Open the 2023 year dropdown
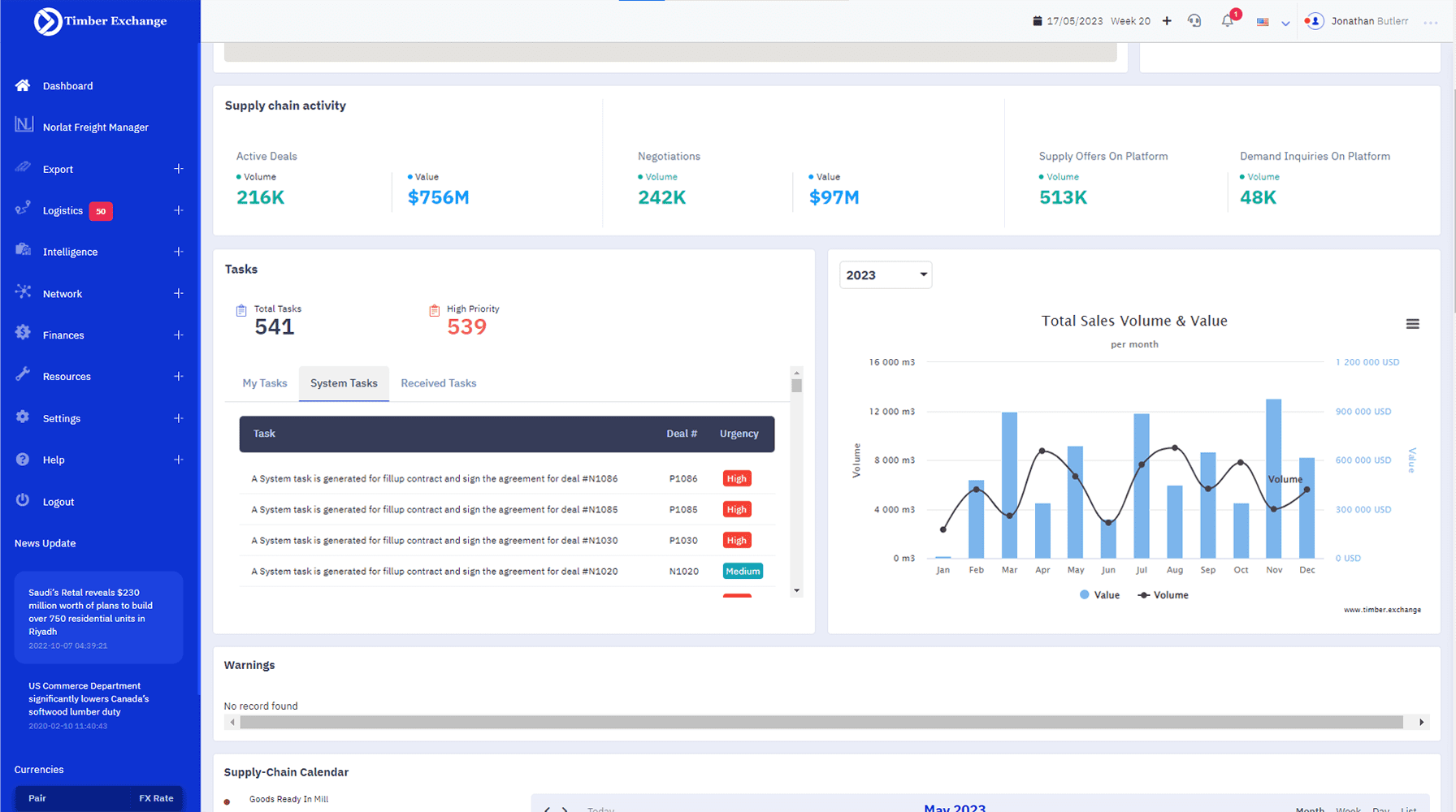Viewport: 1456px width, 812px height. click(x=886, y=275)
